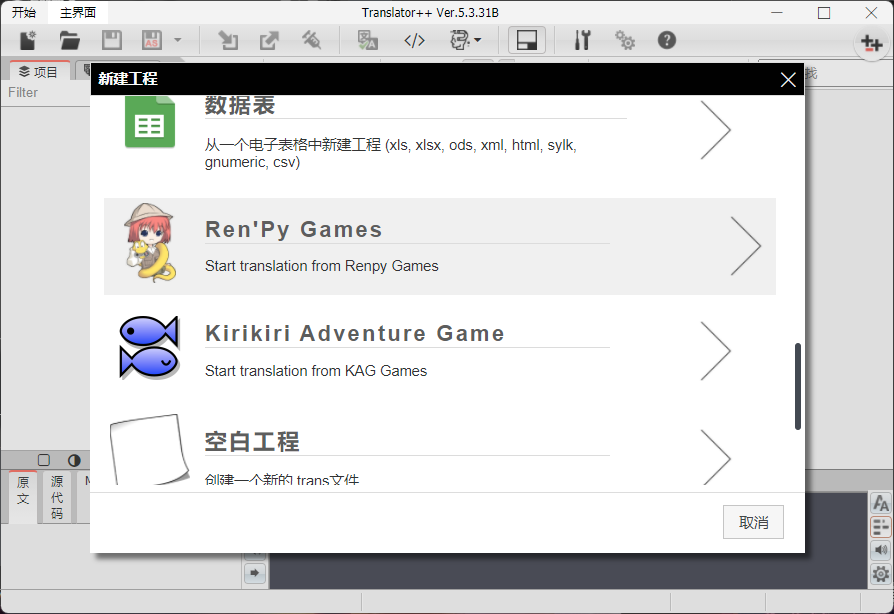Image resolution: width=894 pixels, height=614 pixels.
Task: Click the 取消 button
Action: click(x=753, y=522)
